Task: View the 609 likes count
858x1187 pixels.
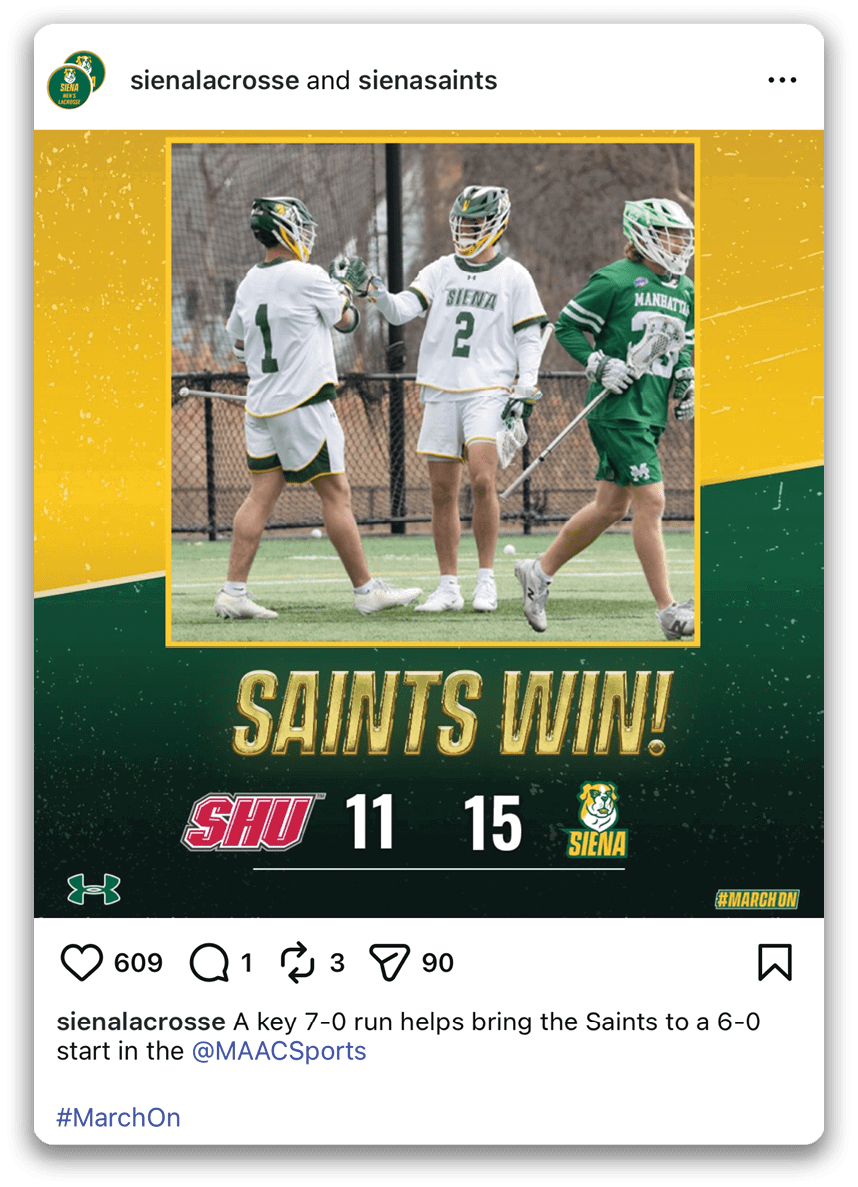Action: point(138,962)
